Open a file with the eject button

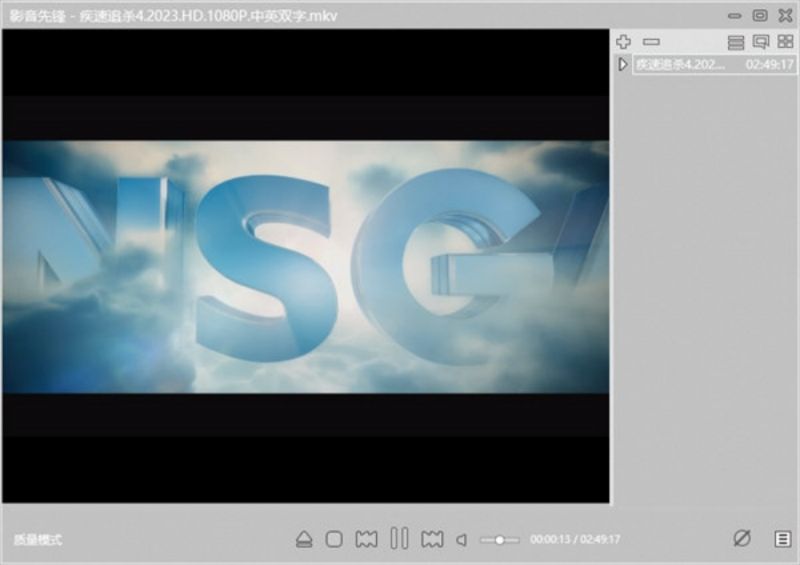click(x=304, y=539)
